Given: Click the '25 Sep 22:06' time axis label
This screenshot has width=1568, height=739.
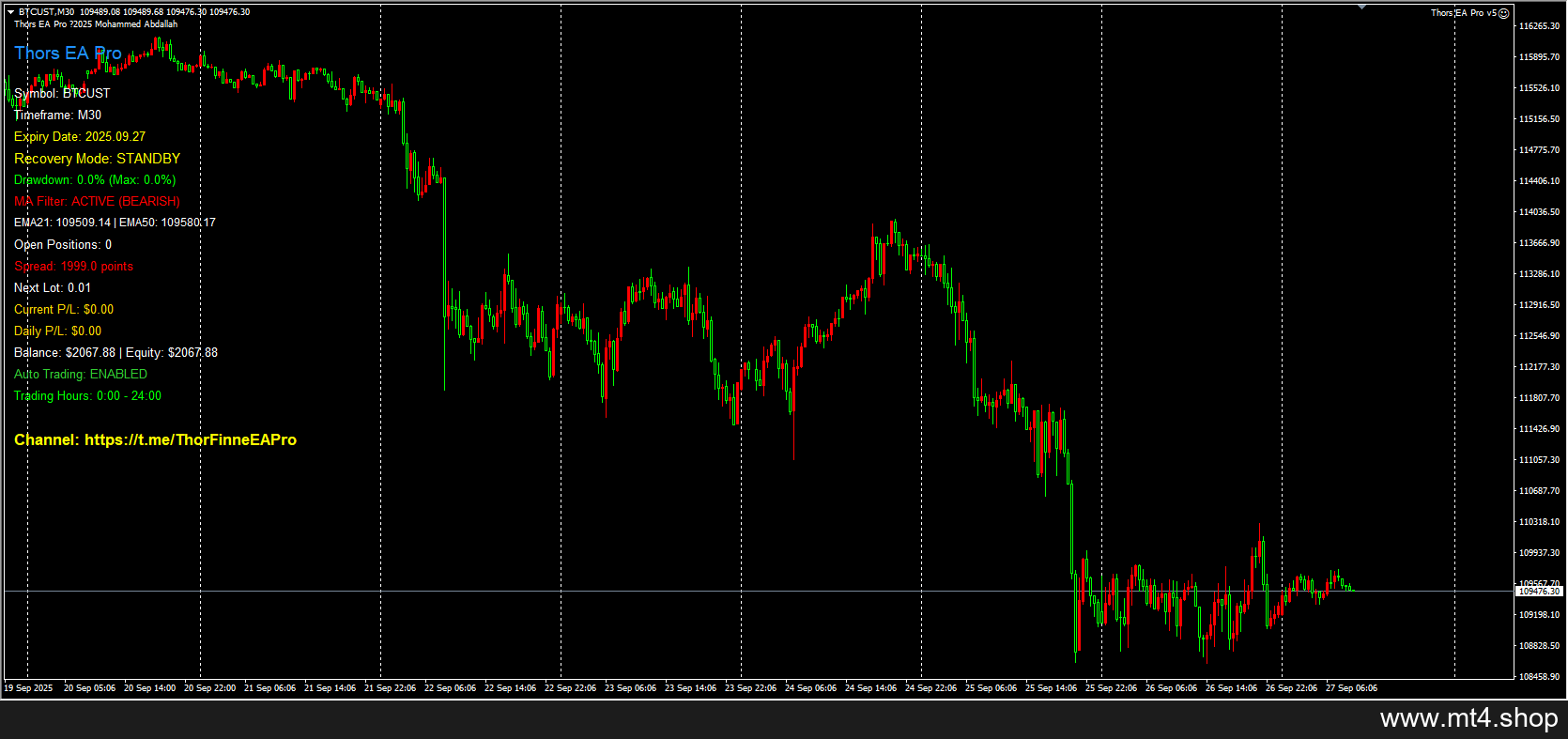Looking at the screenshot, I should tap(1111, 688).
